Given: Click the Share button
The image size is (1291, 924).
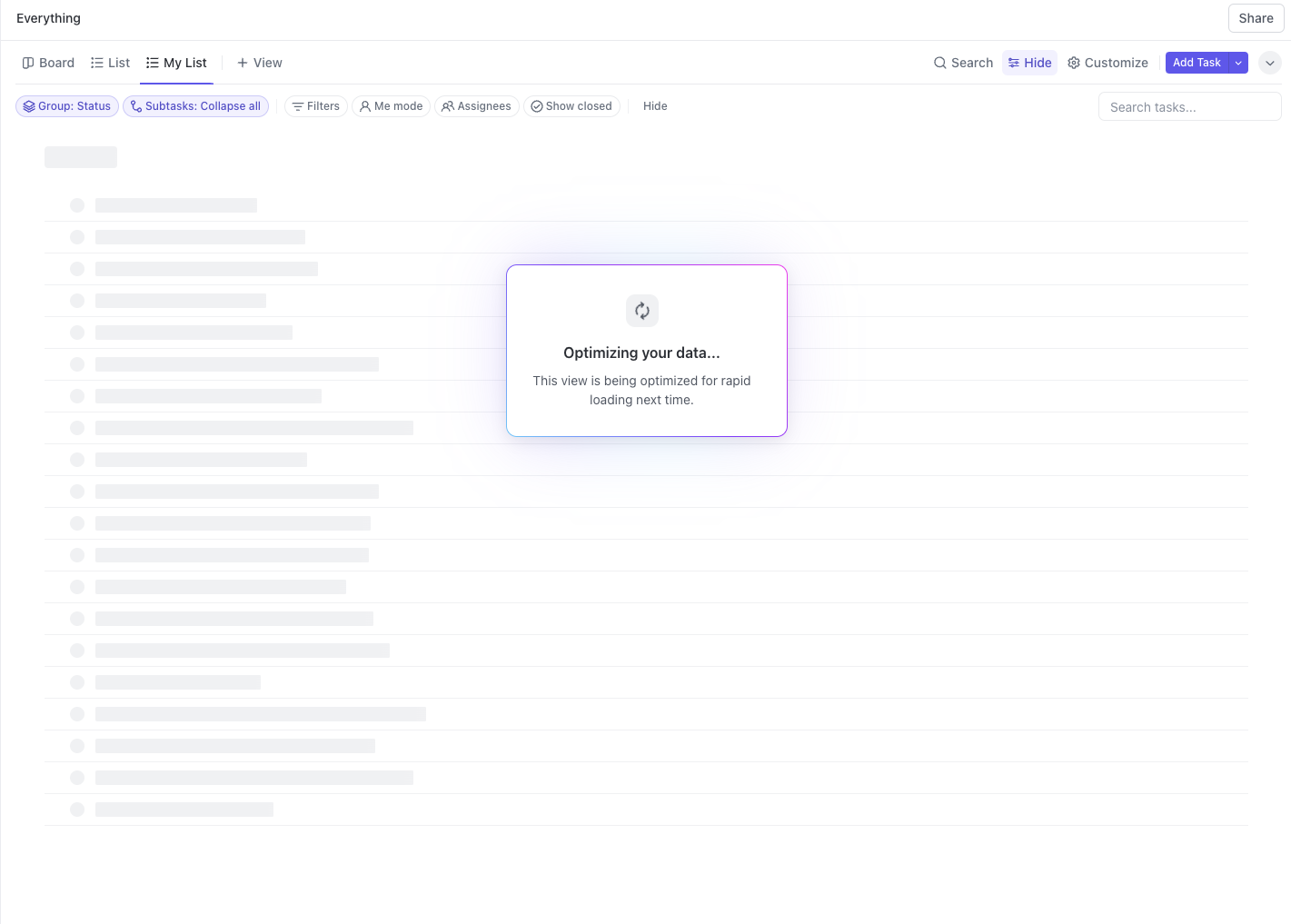Looking at the screenshot, I should (1256, 18).
